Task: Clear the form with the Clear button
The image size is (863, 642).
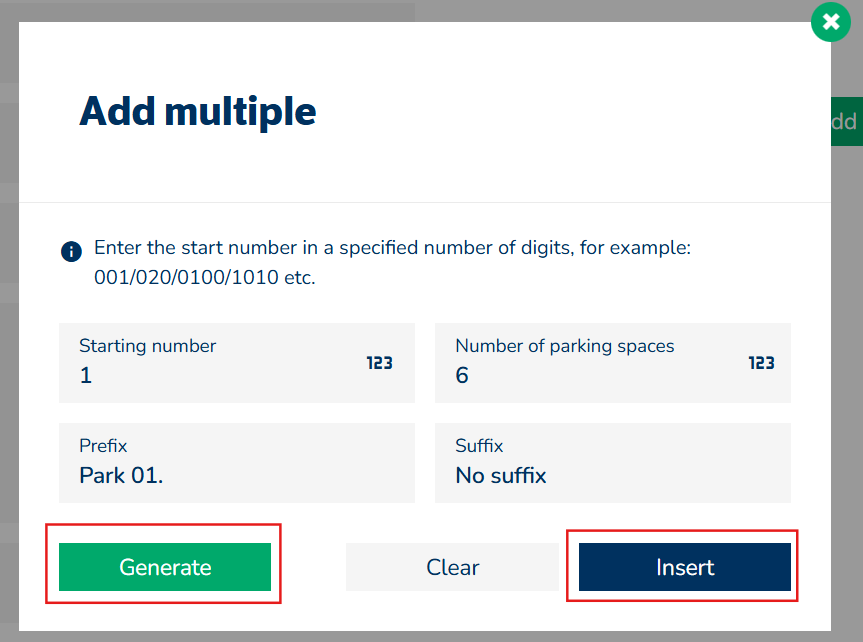Action: coord(452,567)
